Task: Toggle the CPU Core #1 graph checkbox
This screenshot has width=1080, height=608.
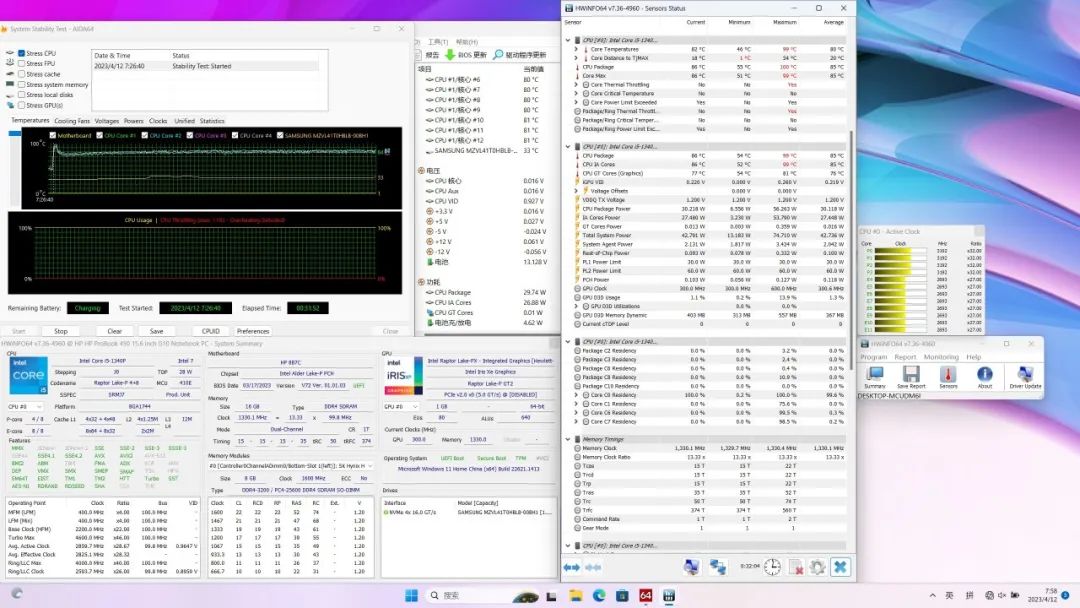Action: (x=100, y=136)
